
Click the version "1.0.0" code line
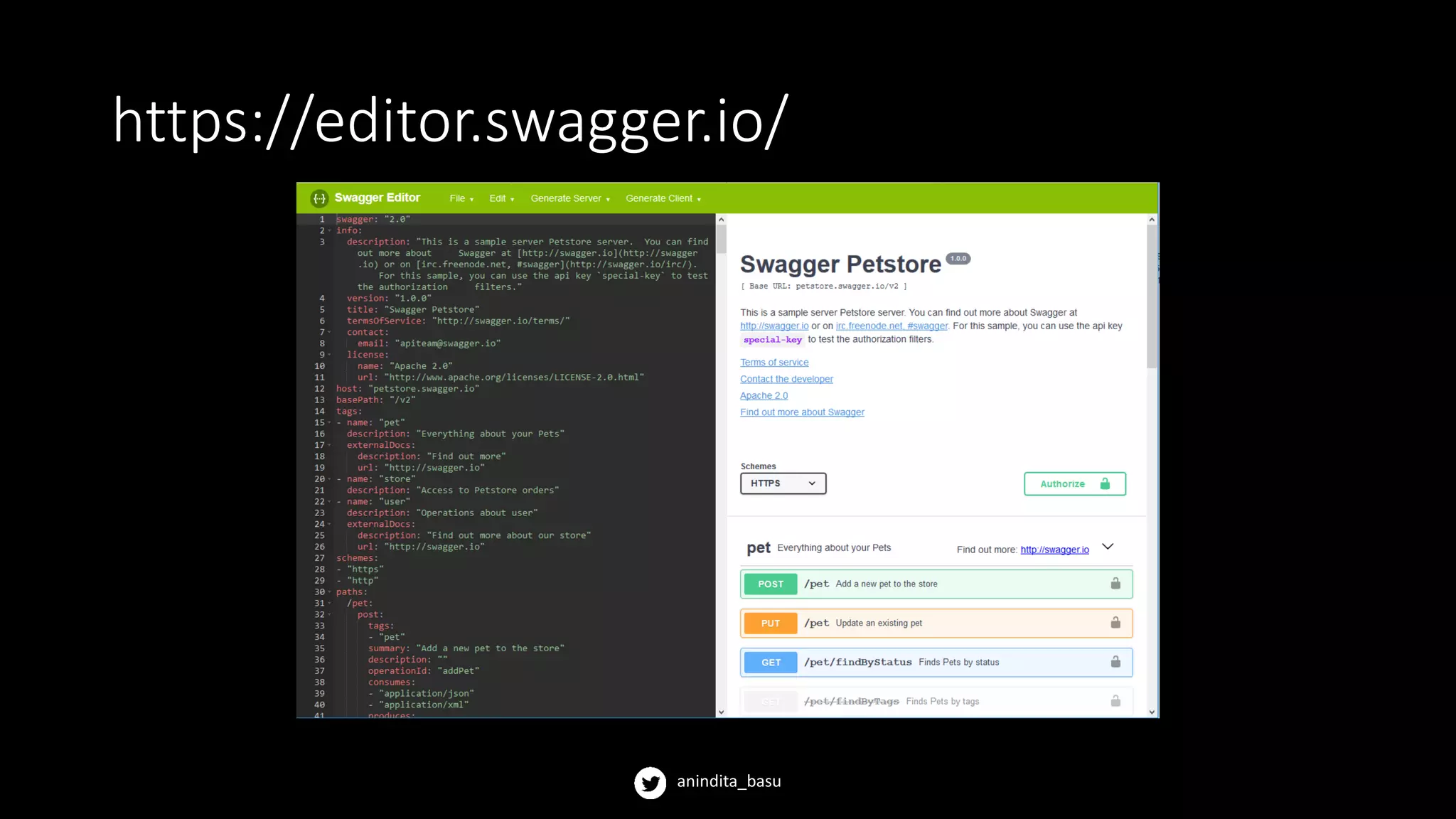pyautogui.click(x=389, y=299)
